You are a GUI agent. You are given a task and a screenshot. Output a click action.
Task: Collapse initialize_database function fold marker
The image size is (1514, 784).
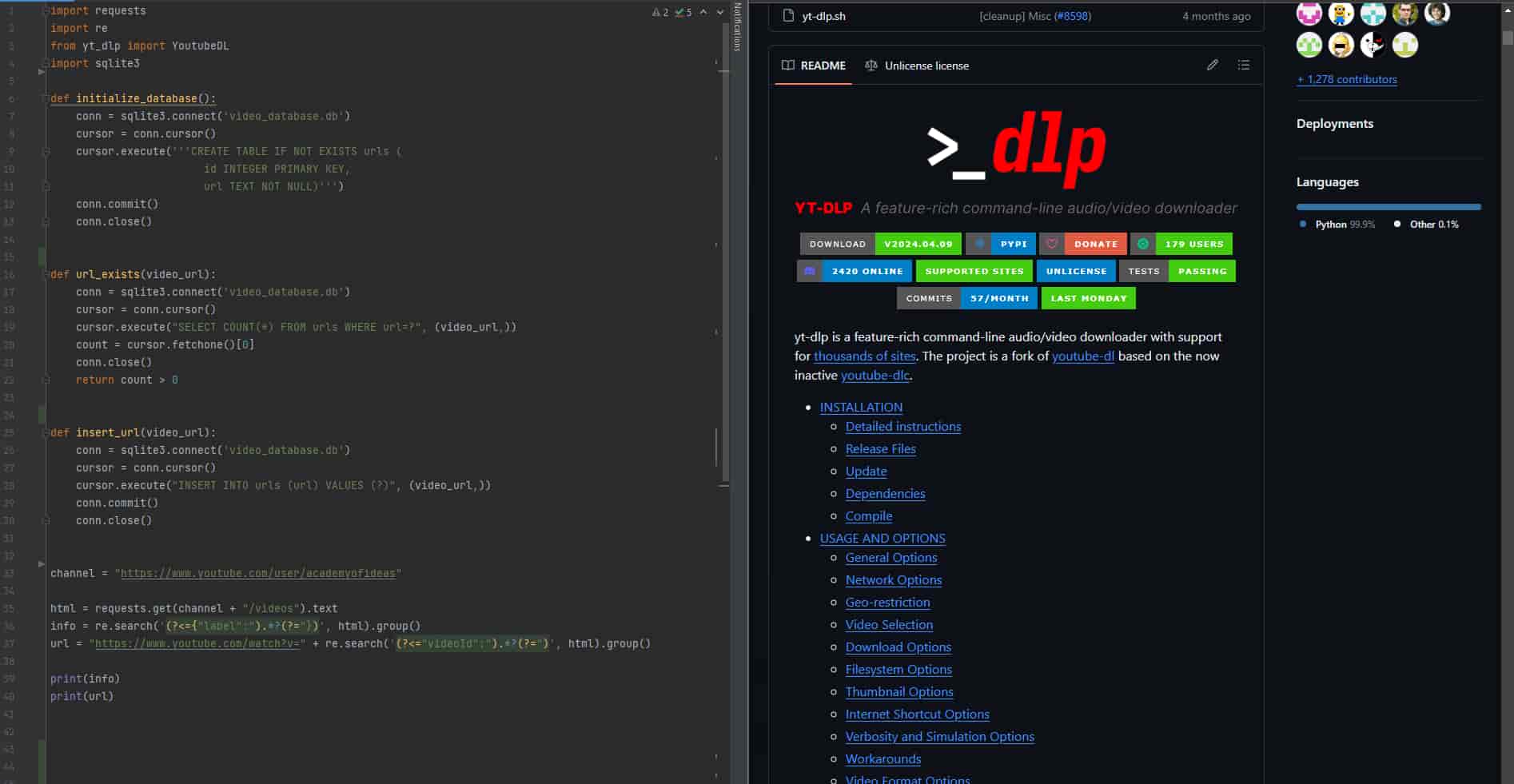point(46,98)
